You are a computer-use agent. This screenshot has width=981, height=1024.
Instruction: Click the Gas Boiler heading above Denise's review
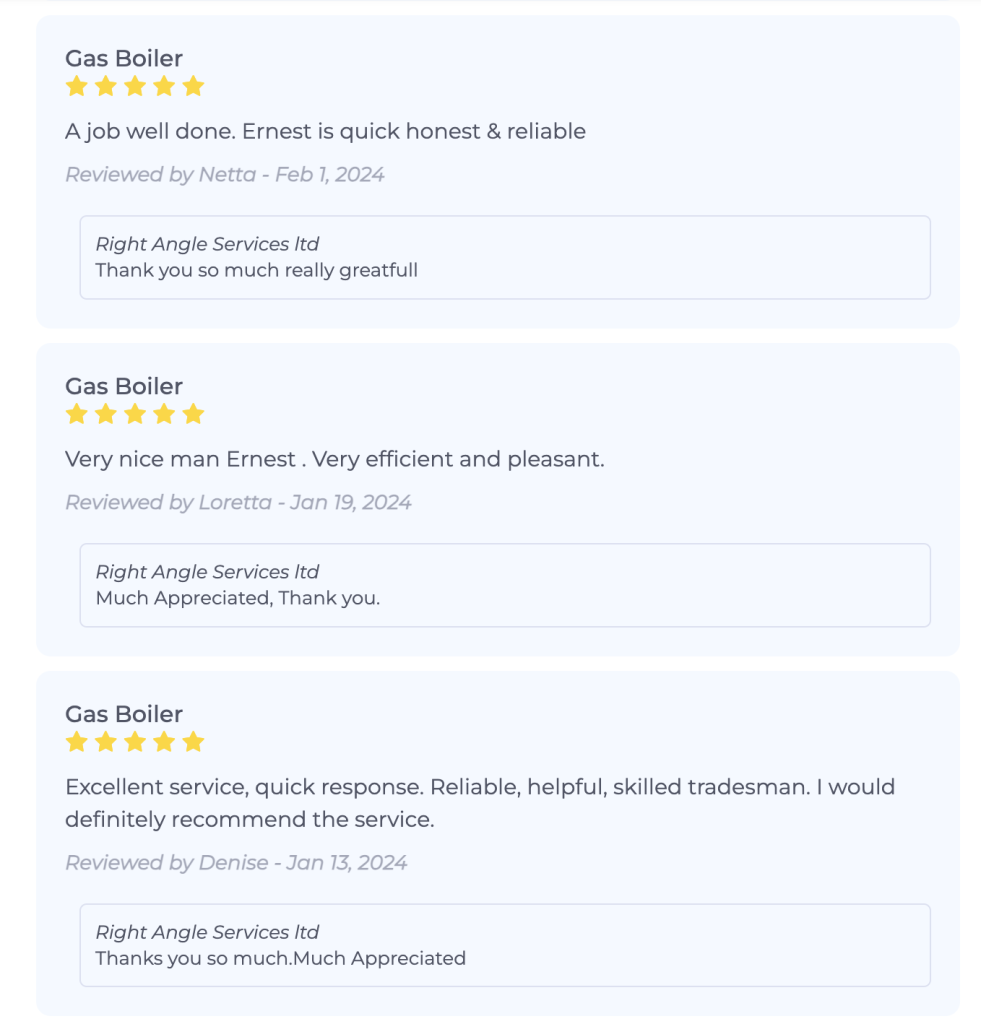click(x=124, y=715)
